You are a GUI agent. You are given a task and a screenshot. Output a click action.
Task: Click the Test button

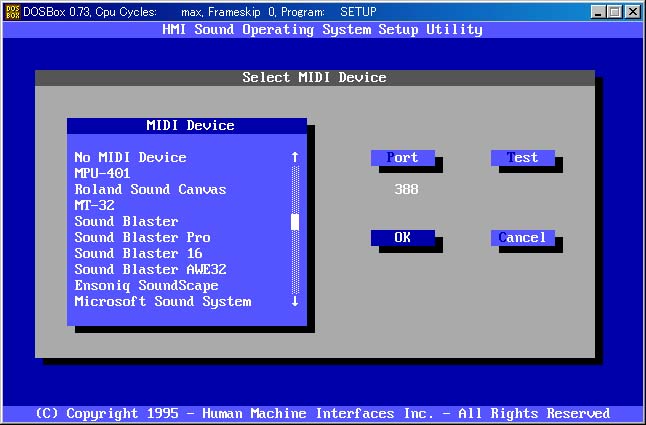(x=522, y=158)
